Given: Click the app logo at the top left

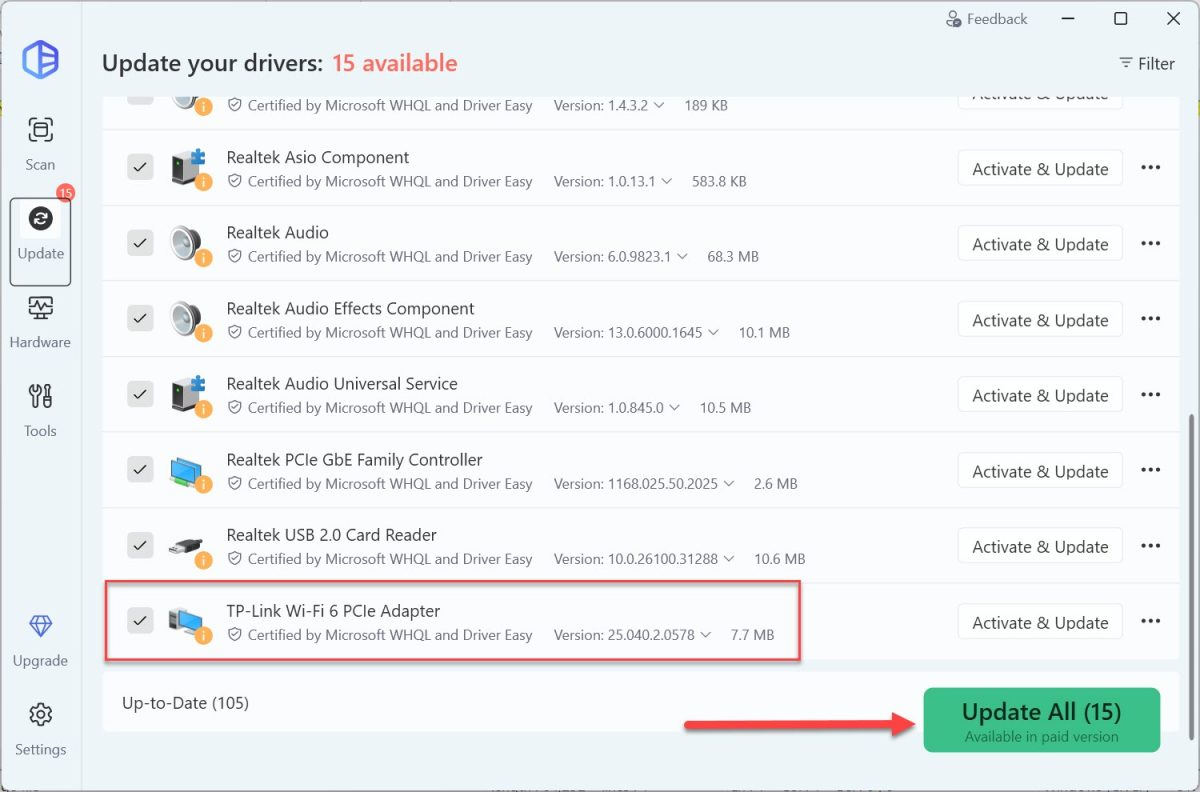Looking at the screenshot, I should (x=42, y=60).
